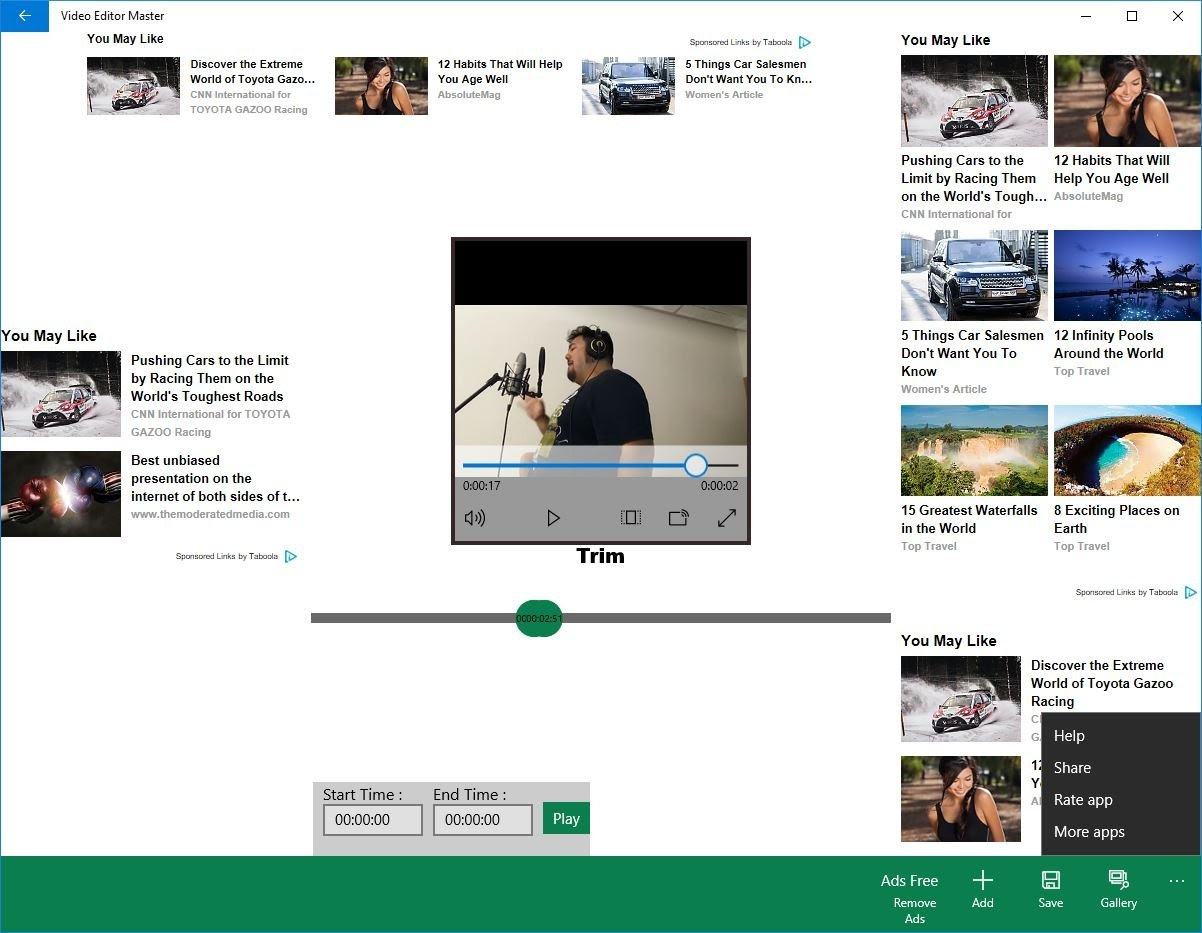
Task: Click the rally car thumbnail in top banner
Action: pos(133,86)
